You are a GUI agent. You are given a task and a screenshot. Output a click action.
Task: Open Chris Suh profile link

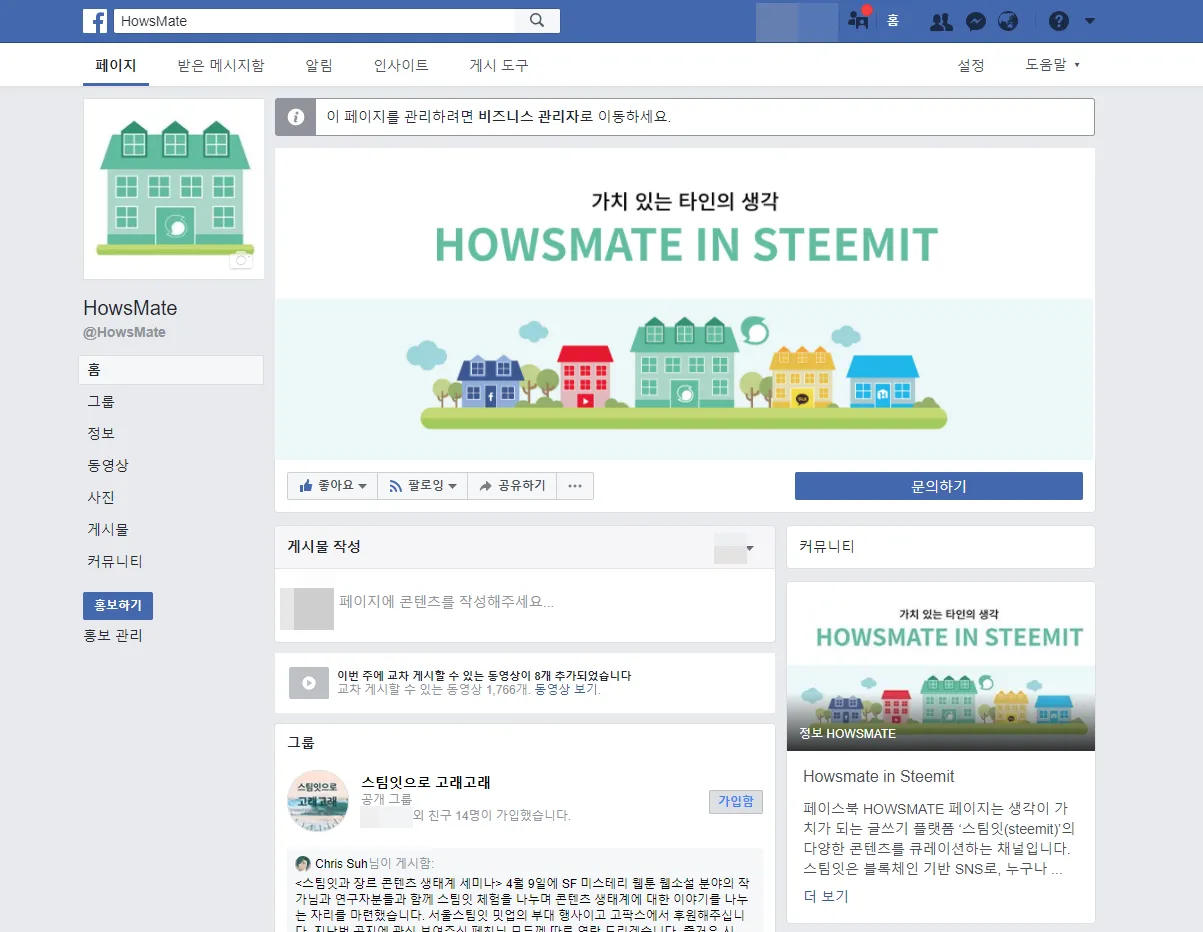tap(342, 864)
